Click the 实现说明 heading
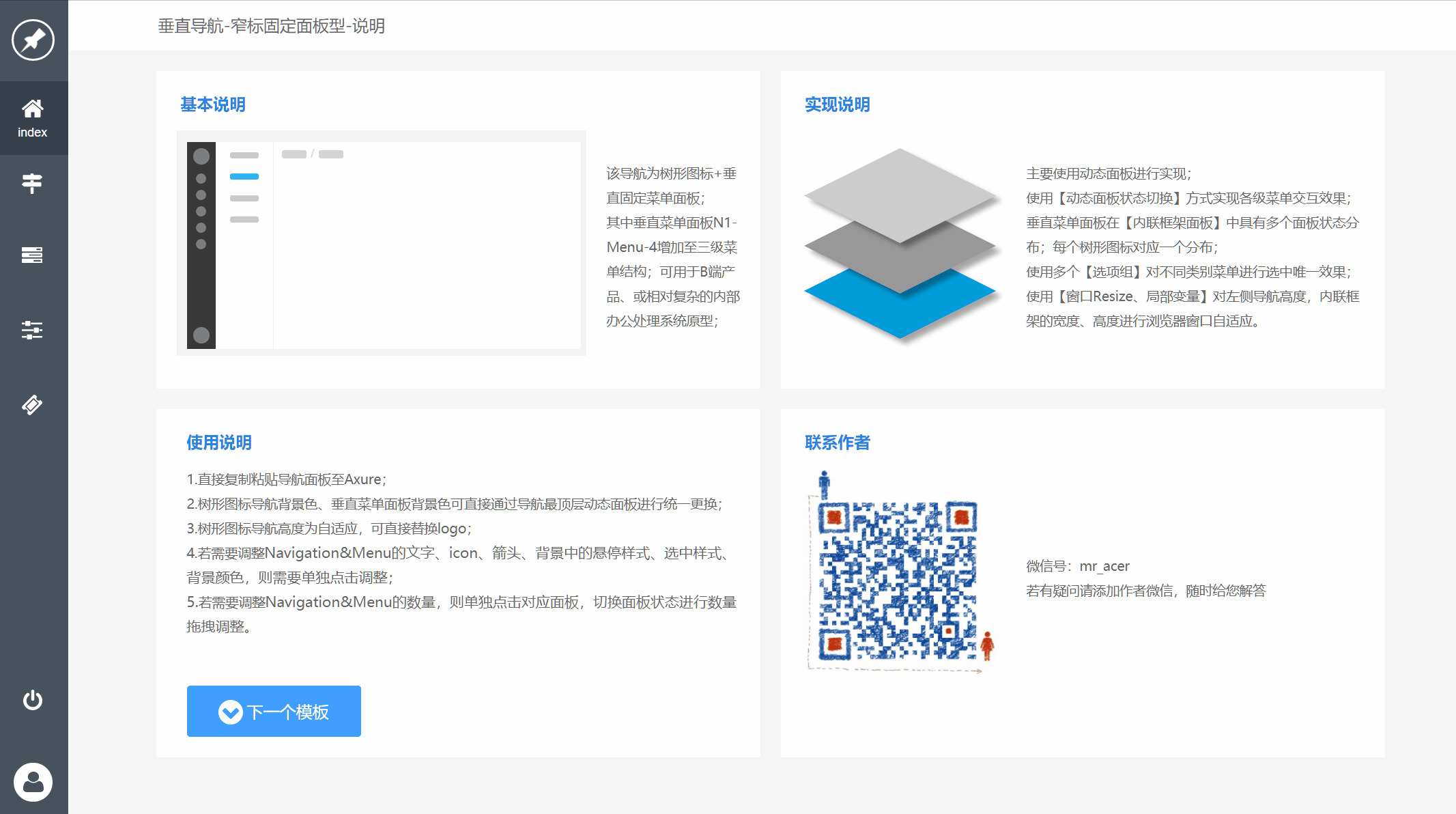The height and width of the screenshot is (814, 1456). [838, 104]
